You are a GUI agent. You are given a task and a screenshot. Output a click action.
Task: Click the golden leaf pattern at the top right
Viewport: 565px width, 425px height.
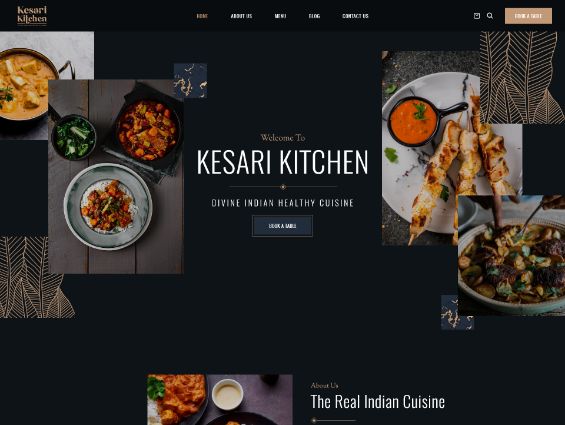522,78
